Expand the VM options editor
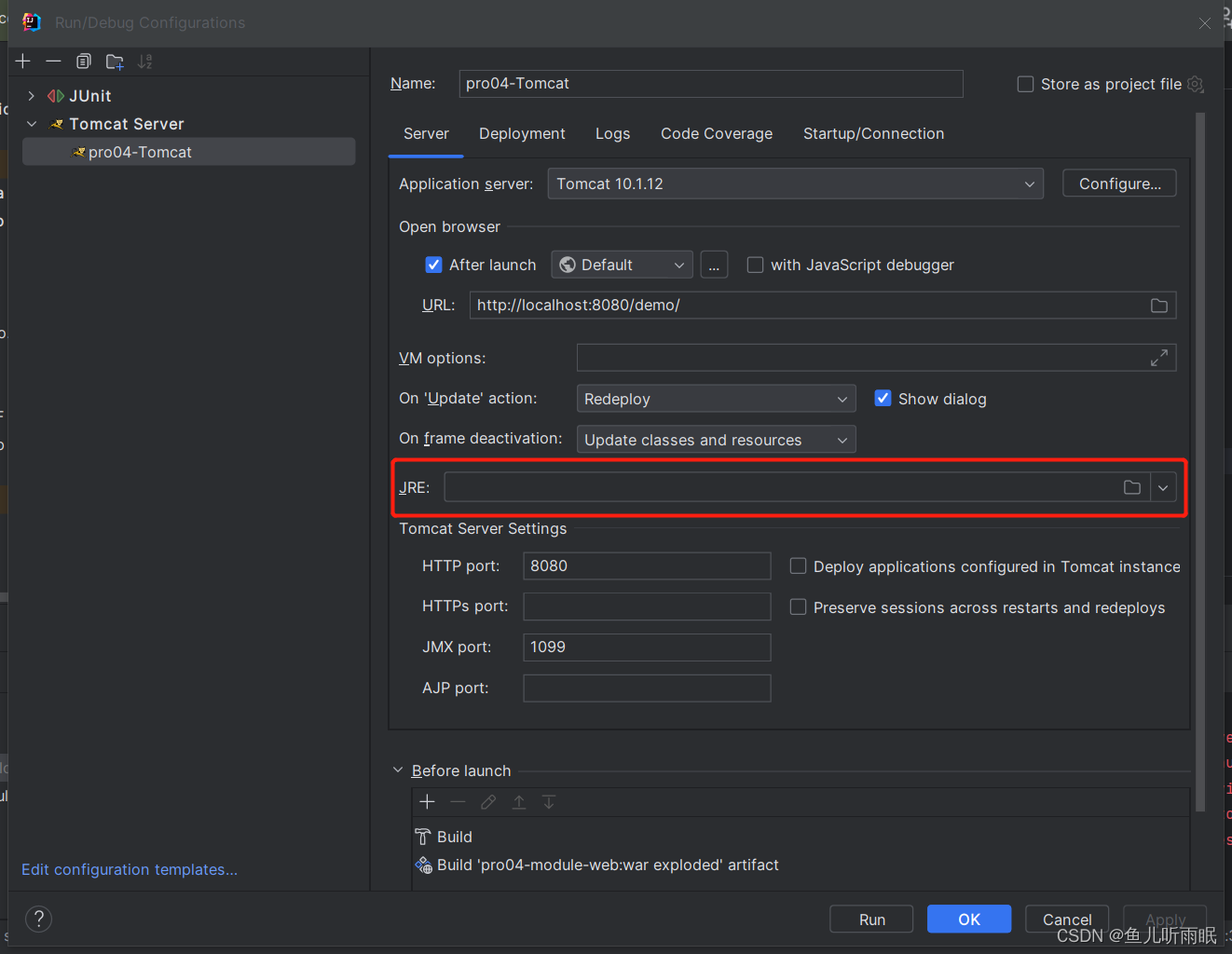The height and width of the screenshot is (954, 1232). (x=1158, y=357)
